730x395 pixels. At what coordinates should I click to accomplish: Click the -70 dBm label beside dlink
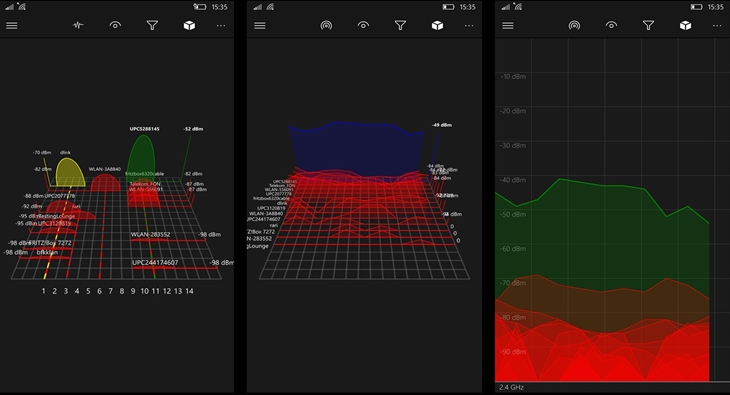pos(42,152)
